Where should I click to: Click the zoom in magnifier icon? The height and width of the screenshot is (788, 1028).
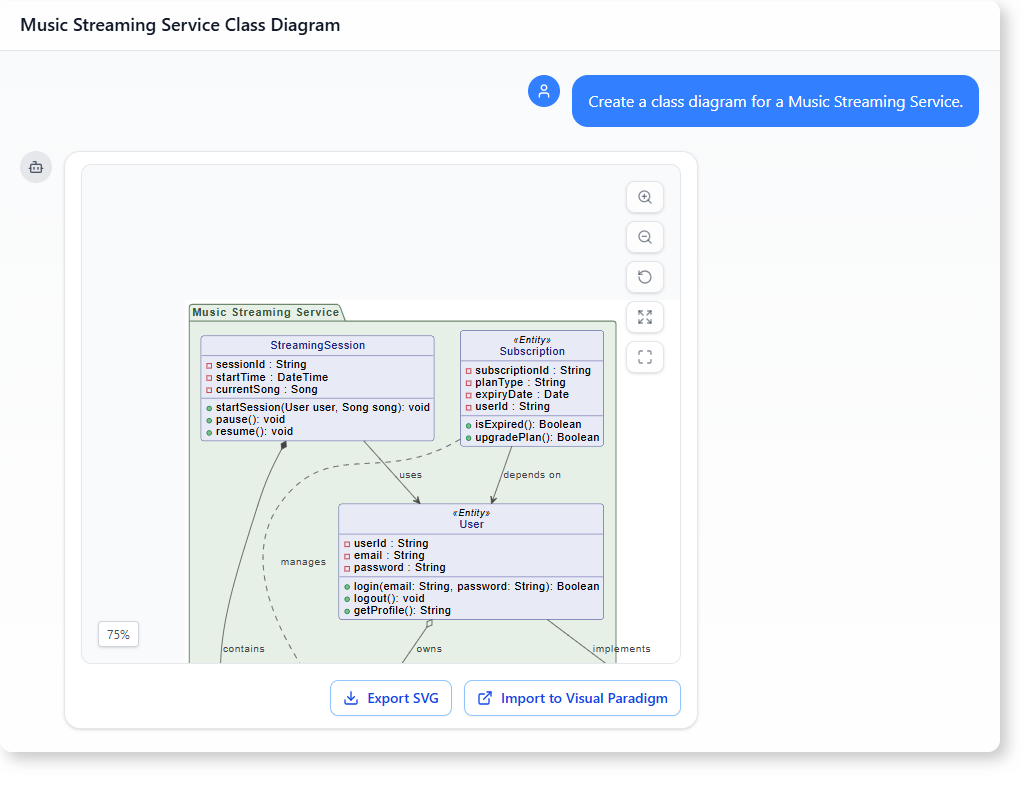[x=645, y=198]
